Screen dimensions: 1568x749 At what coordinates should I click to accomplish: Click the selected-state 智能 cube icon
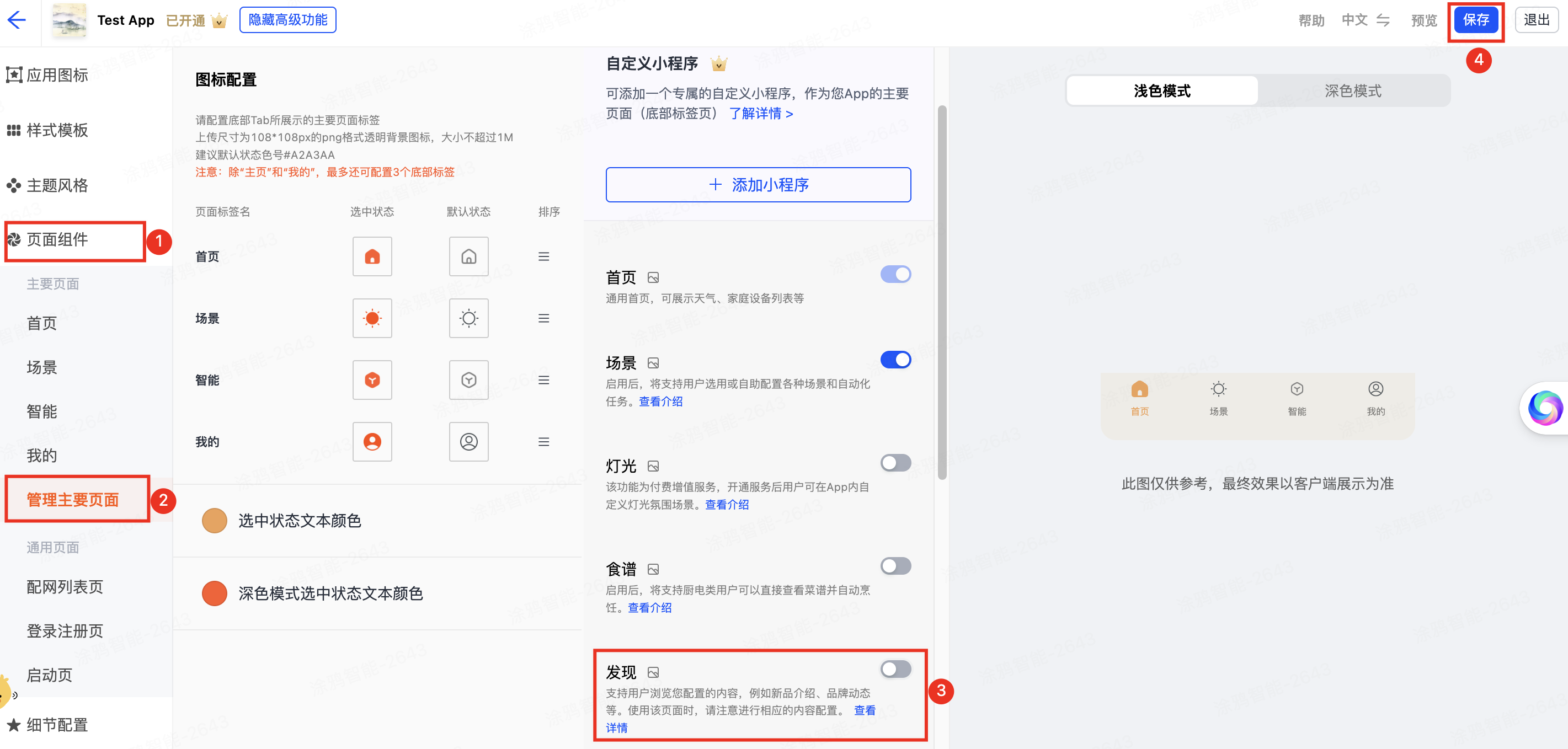click(x=372, y=380)
